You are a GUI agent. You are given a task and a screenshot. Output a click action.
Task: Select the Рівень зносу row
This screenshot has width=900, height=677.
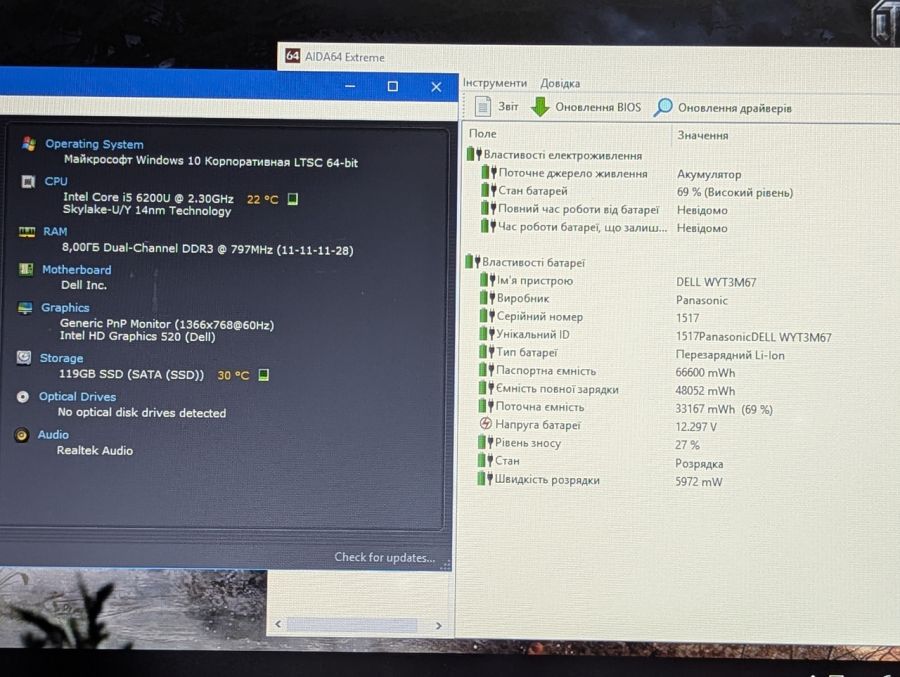point(589,443)
